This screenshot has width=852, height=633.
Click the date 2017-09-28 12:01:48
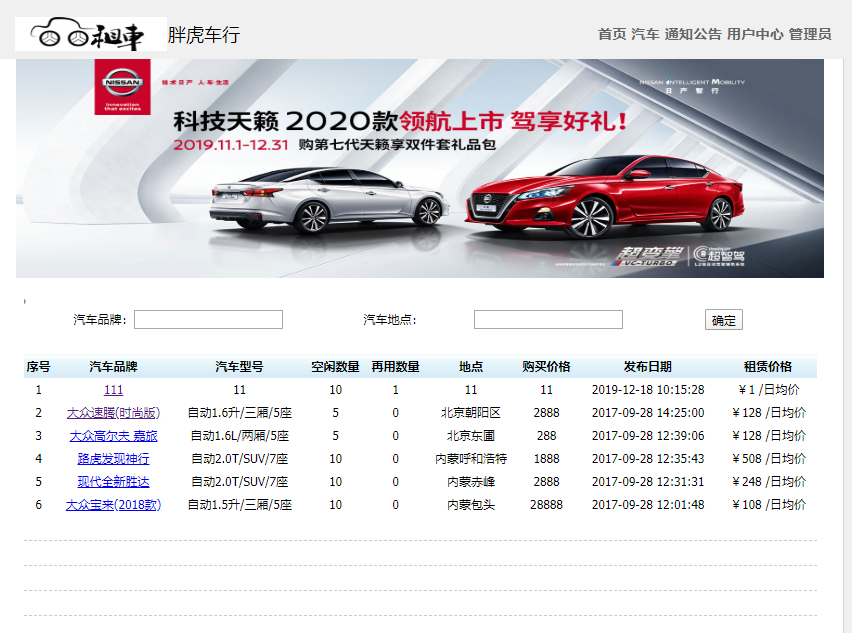[x=648, y=505]
